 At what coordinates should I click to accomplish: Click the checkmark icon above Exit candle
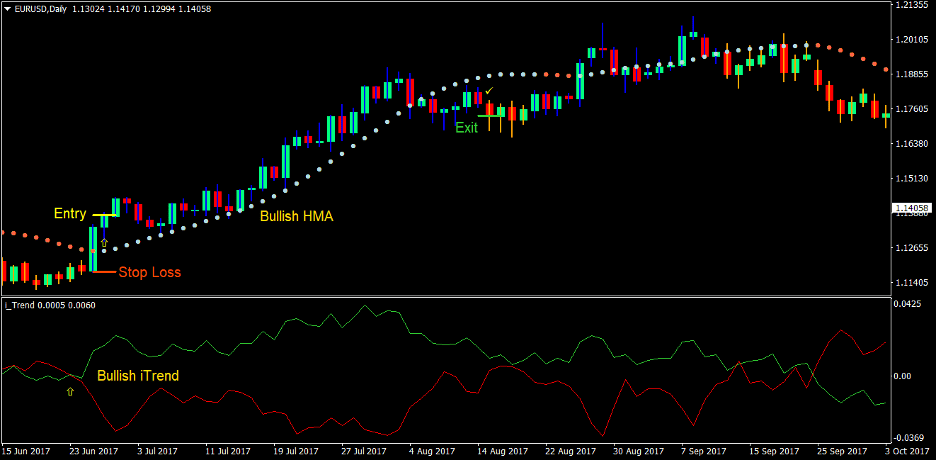(x=489, y=91)
